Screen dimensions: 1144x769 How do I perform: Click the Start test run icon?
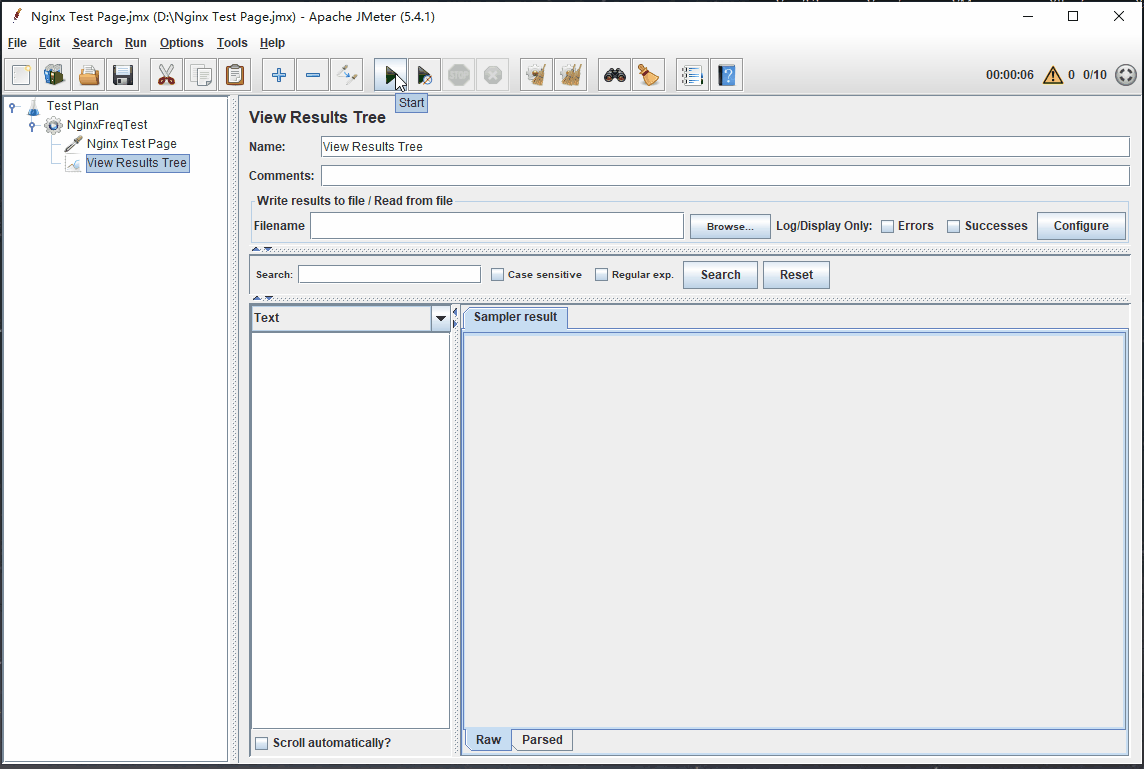click(x=391, y=75)
